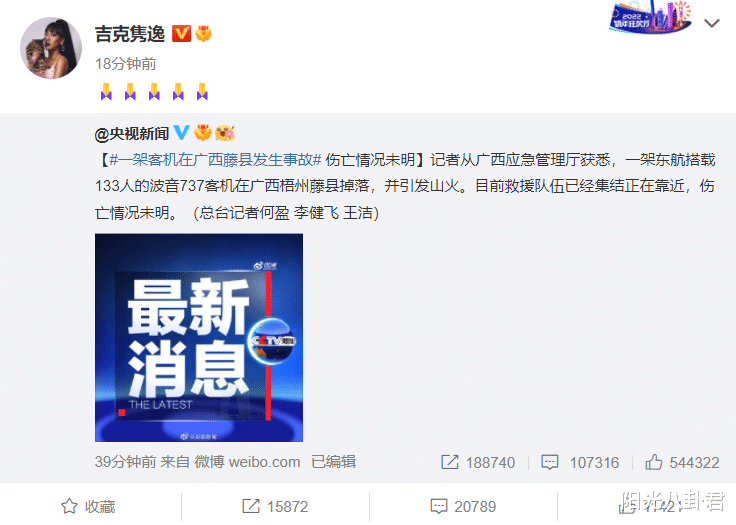Click 18分钟前 post timestamp

click(x=125, y=64)
